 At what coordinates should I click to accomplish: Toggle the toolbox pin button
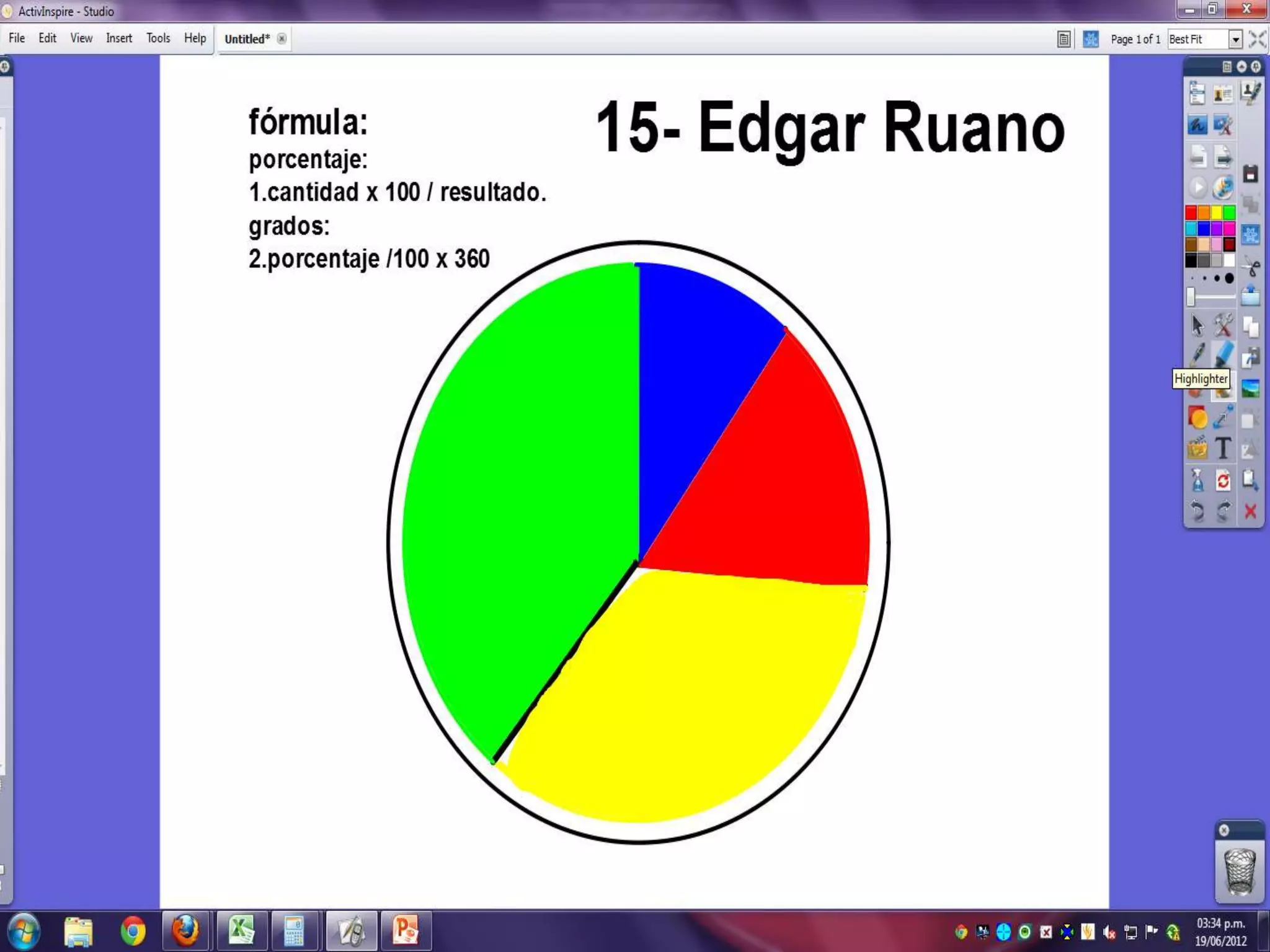(1256, 66)
